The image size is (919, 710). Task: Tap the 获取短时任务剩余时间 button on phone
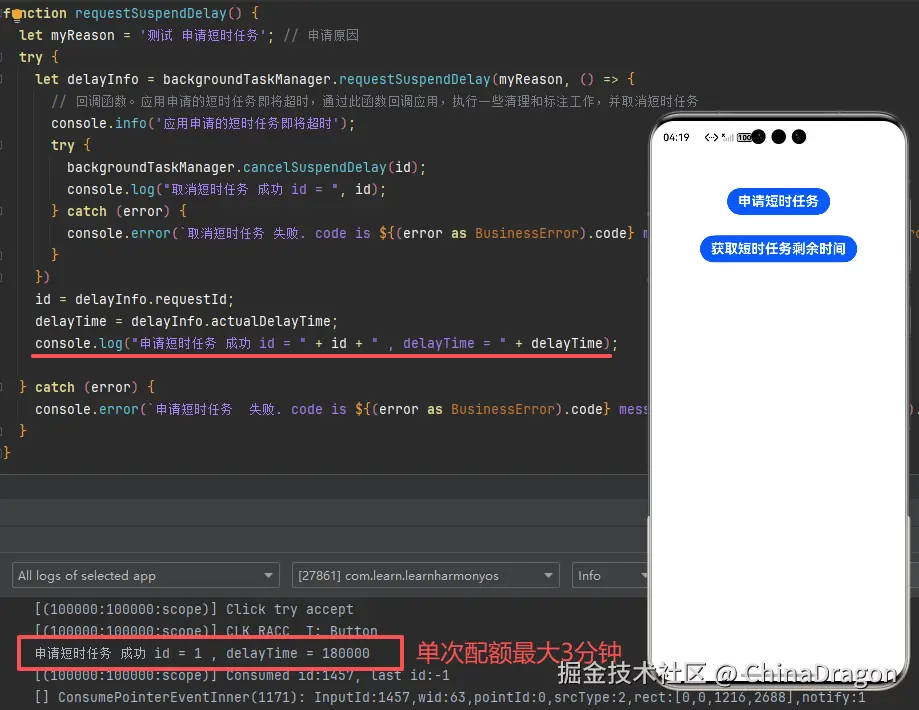pyautogui.click(x=778, y=249)
